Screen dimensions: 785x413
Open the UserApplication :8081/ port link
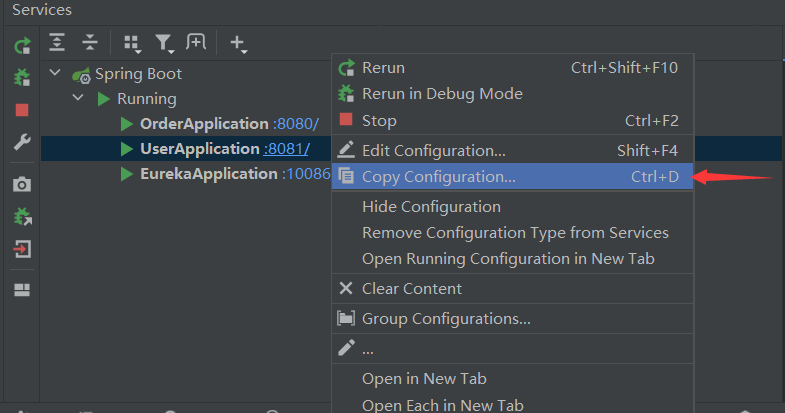(286, 149)
